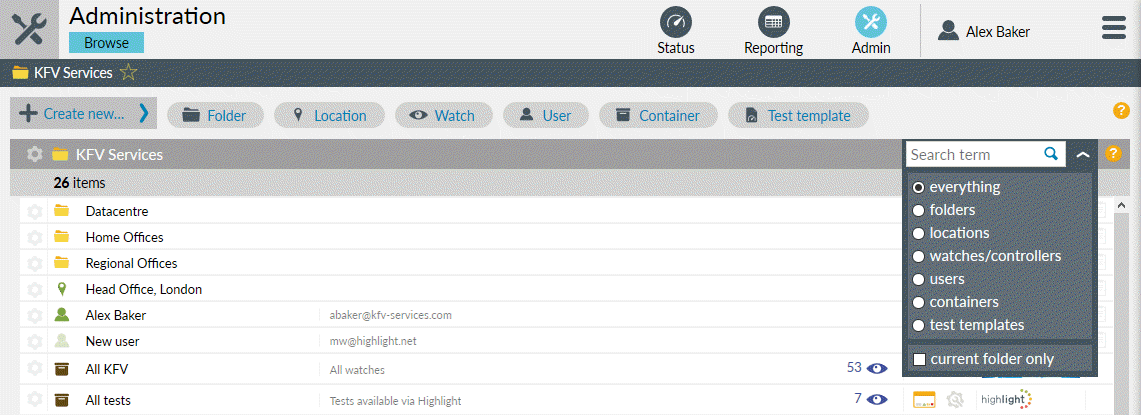Viewport: 1141px width, 415px height.
Task: Select the 'folders' search filter
Action: (x=918, y=210)
